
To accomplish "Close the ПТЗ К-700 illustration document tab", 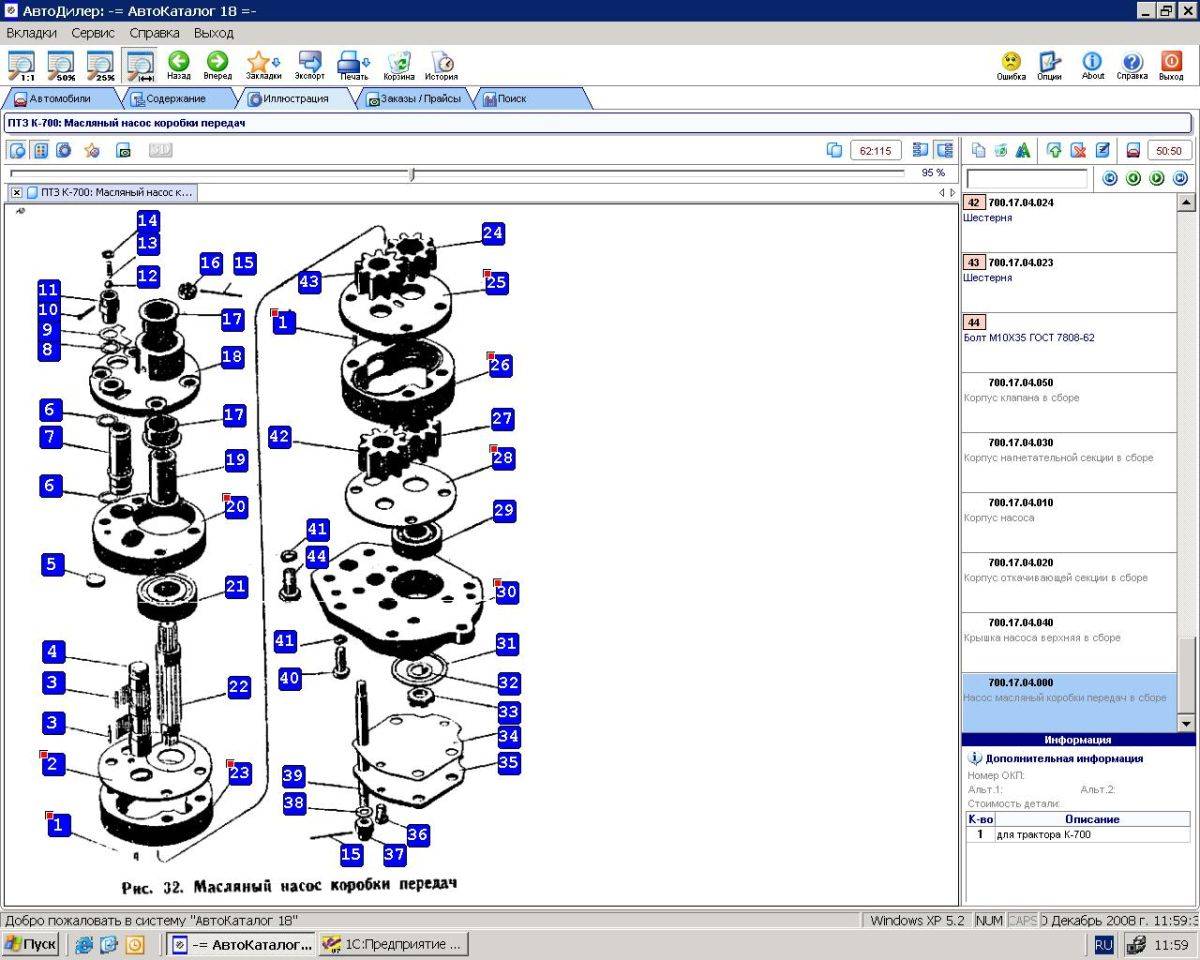I will coord(17,192).
